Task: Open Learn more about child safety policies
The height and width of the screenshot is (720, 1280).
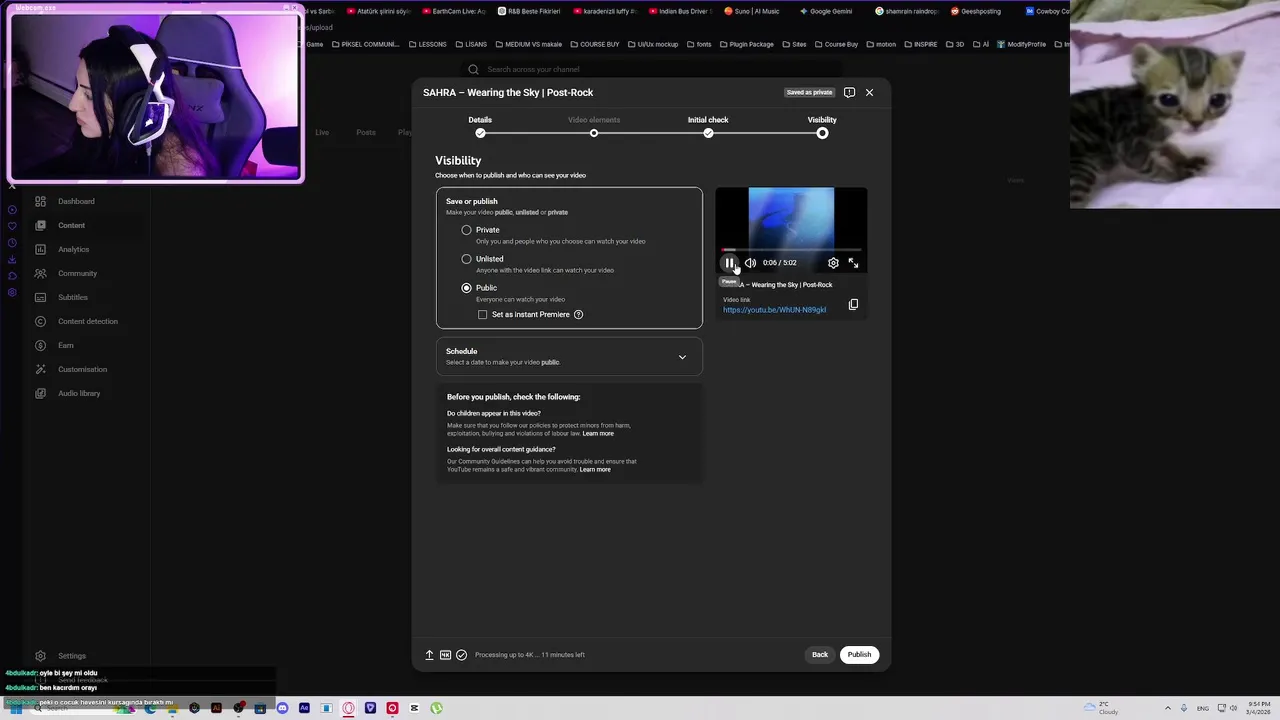Action: point(598,434)
